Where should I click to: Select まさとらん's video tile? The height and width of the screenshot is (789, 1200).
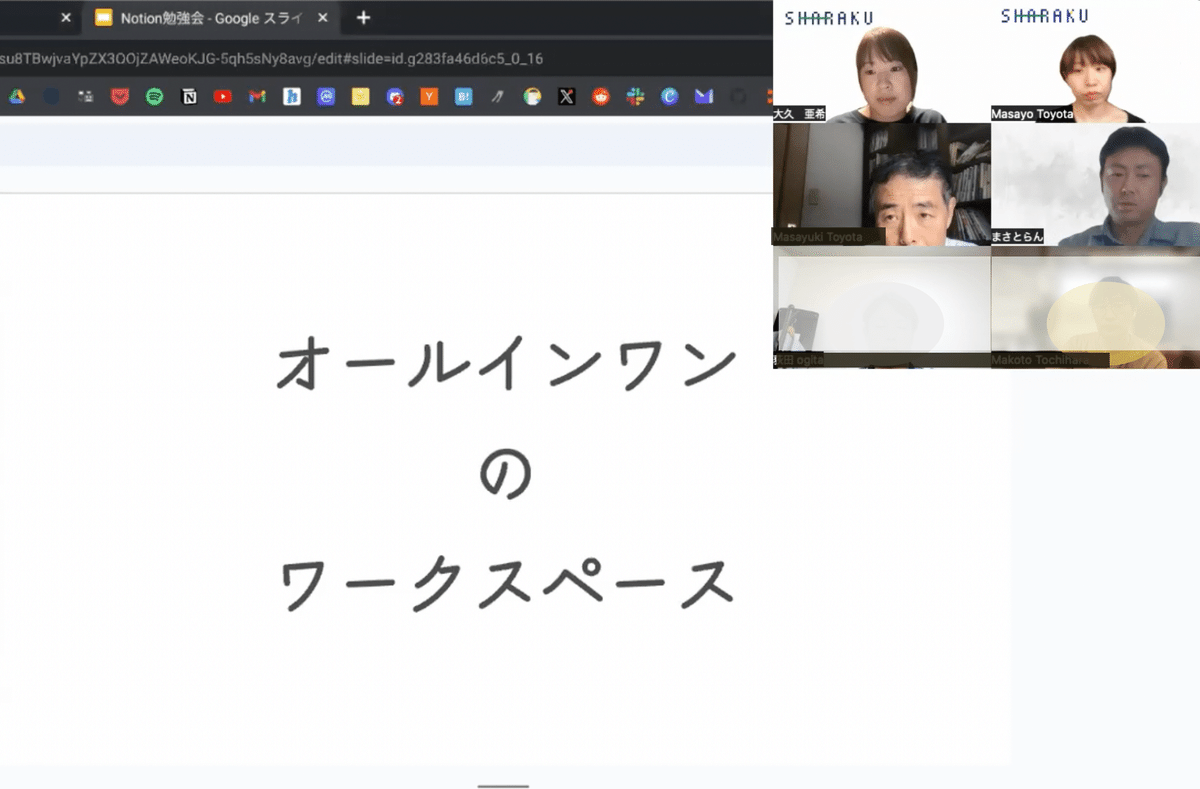coord(1095,185)
